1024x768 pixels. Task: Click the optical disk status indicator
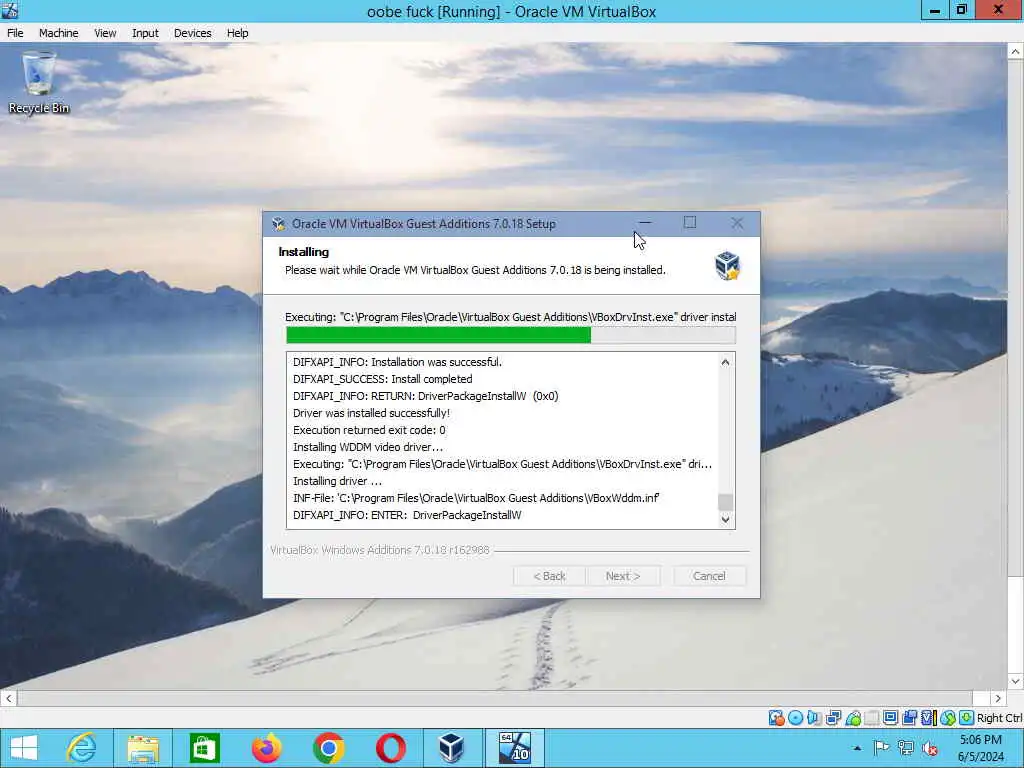click(x=795, y=718)
